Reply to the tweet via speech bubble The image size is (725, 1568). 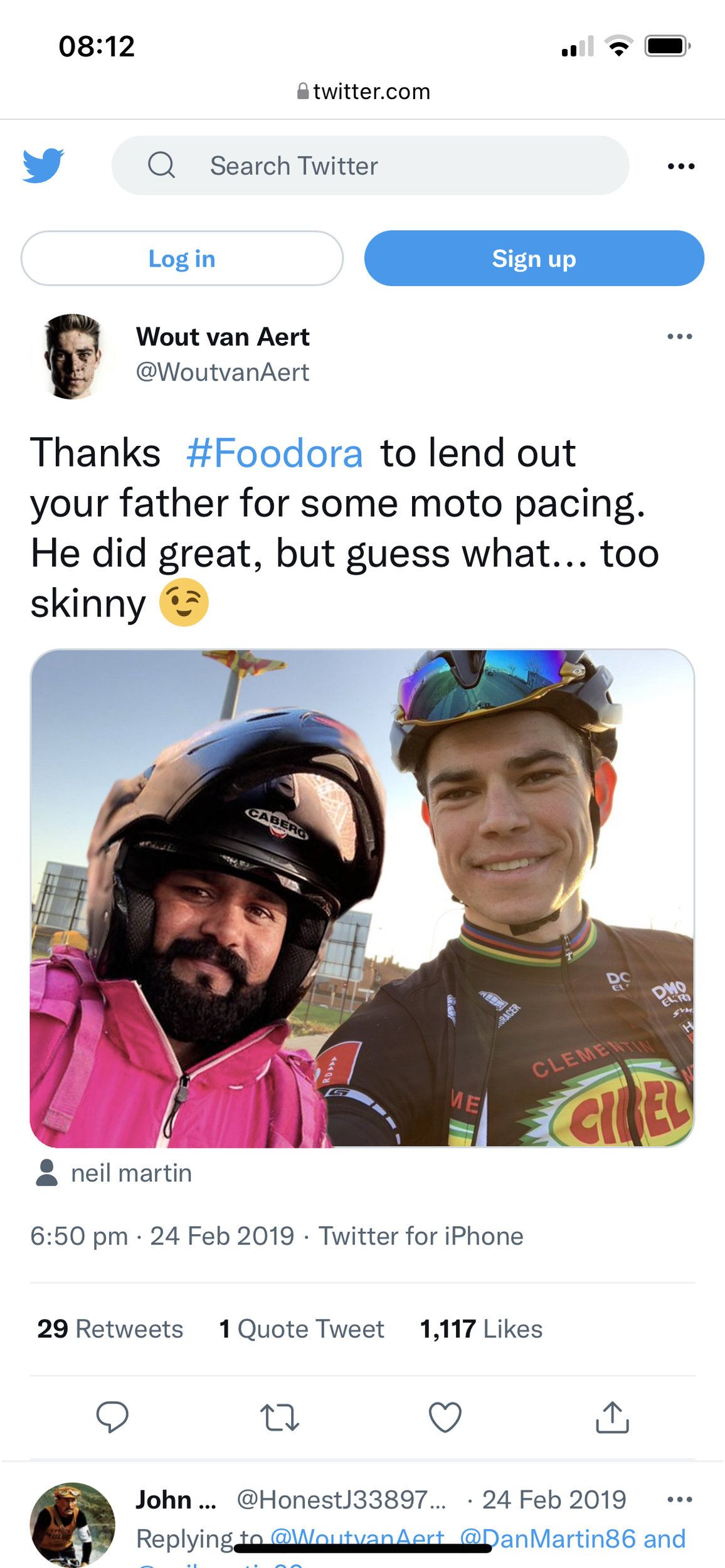[x=112, y=1417]
